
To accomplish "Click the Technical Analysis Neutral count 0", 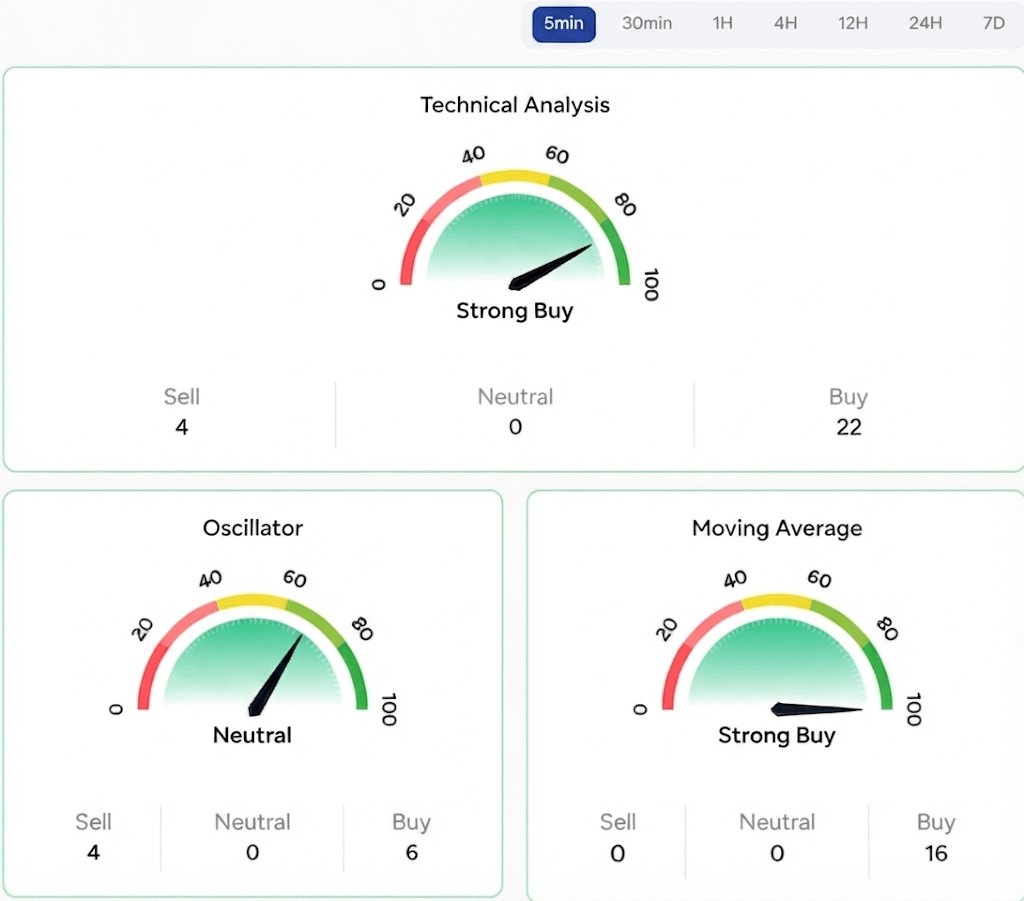I will pyautogui.click(x=515, y=427).
